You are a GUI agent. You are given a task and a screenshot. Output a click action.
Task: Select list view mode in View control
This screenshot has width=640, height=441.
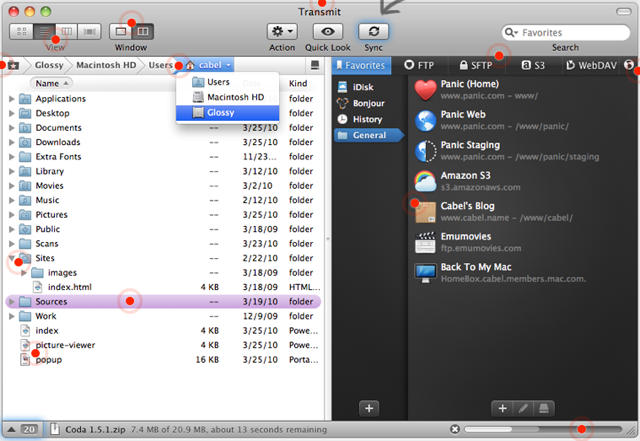tap(44, 32)
